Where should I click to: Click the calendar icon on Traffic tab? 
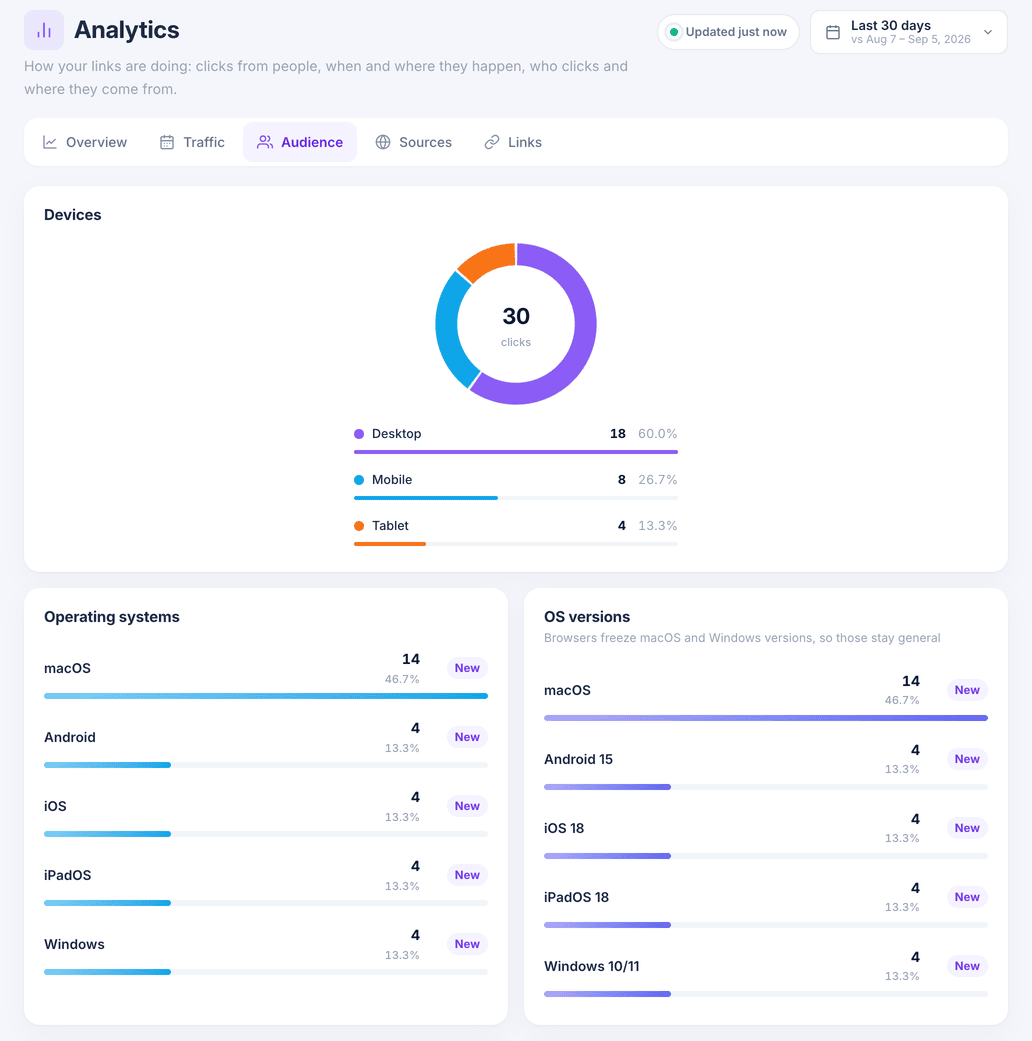167,142
